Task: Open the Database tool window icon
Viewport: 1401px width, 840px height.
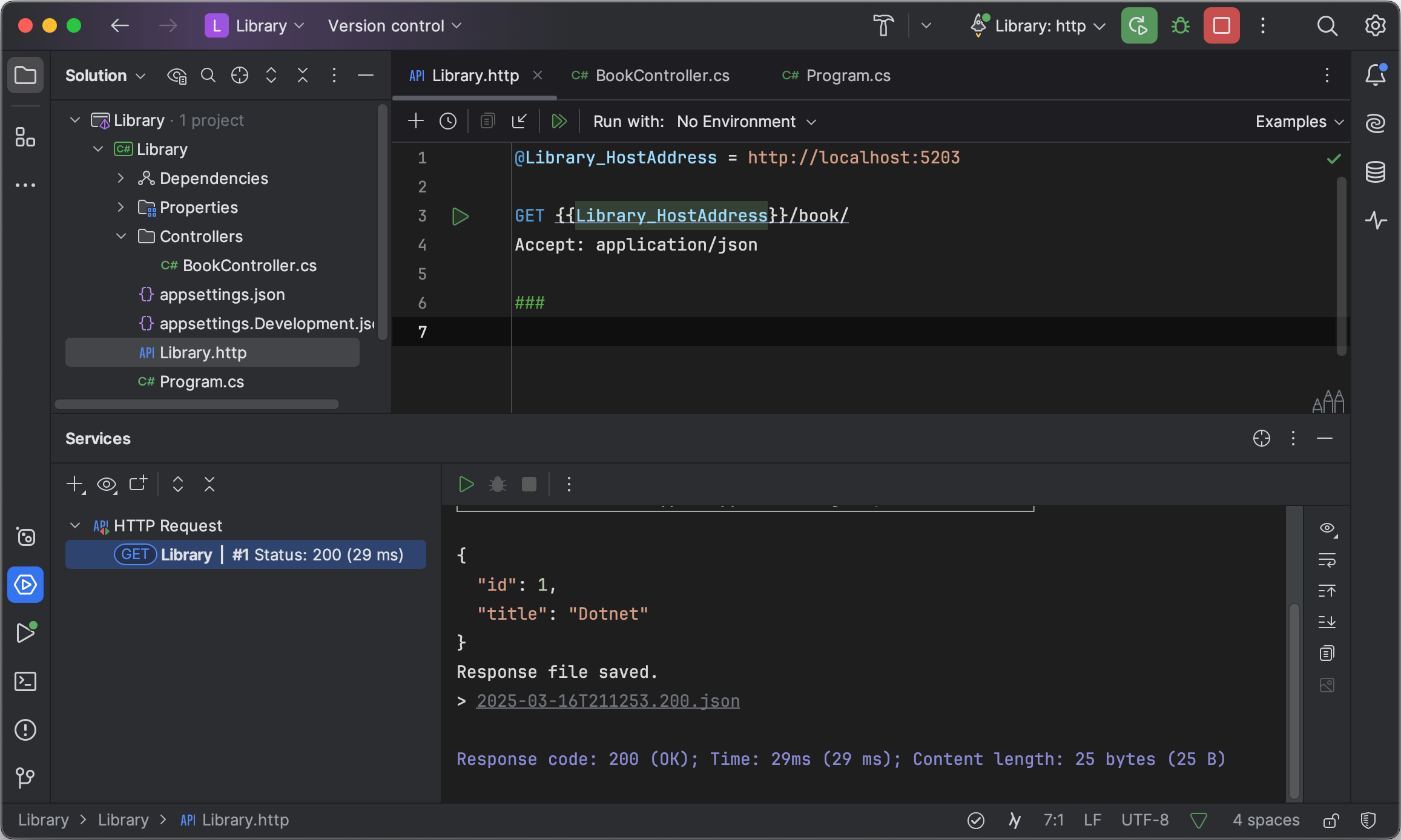Action: (1376, 172)
